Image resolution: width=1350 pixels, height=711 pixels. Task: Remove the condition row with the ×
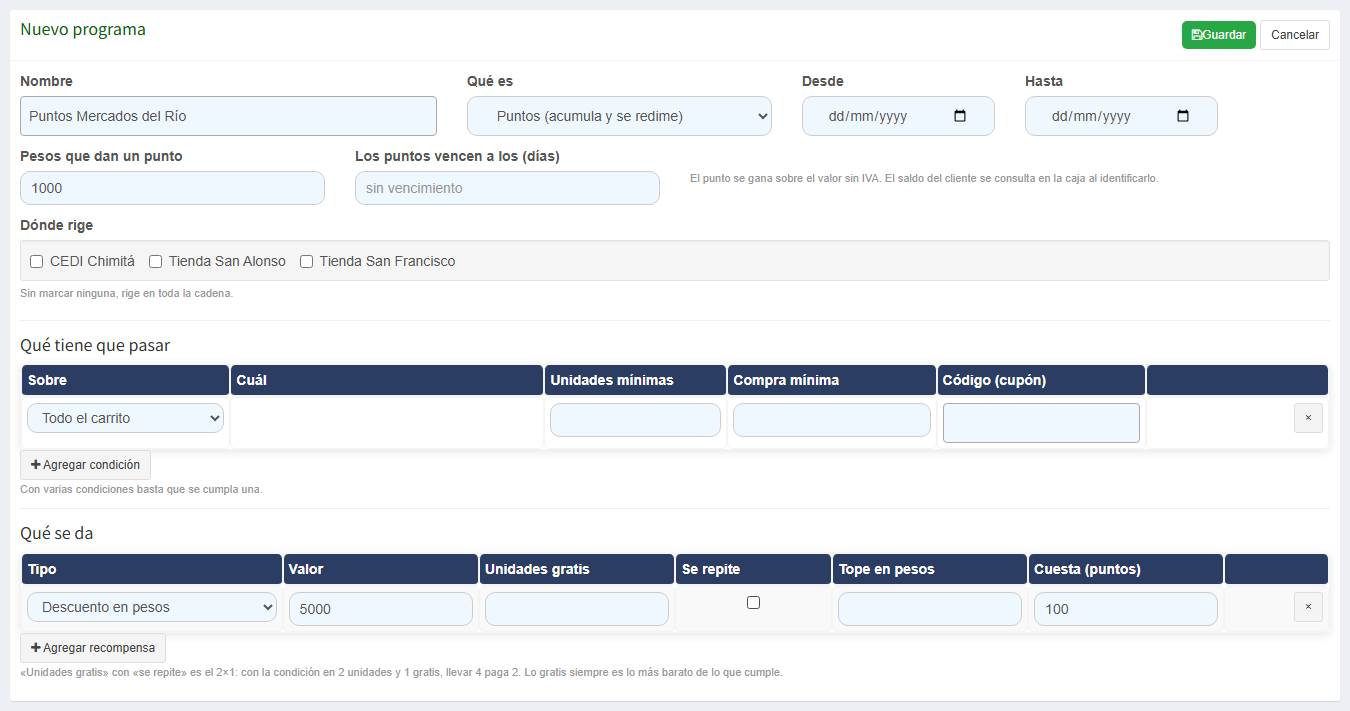point(1308,418)
